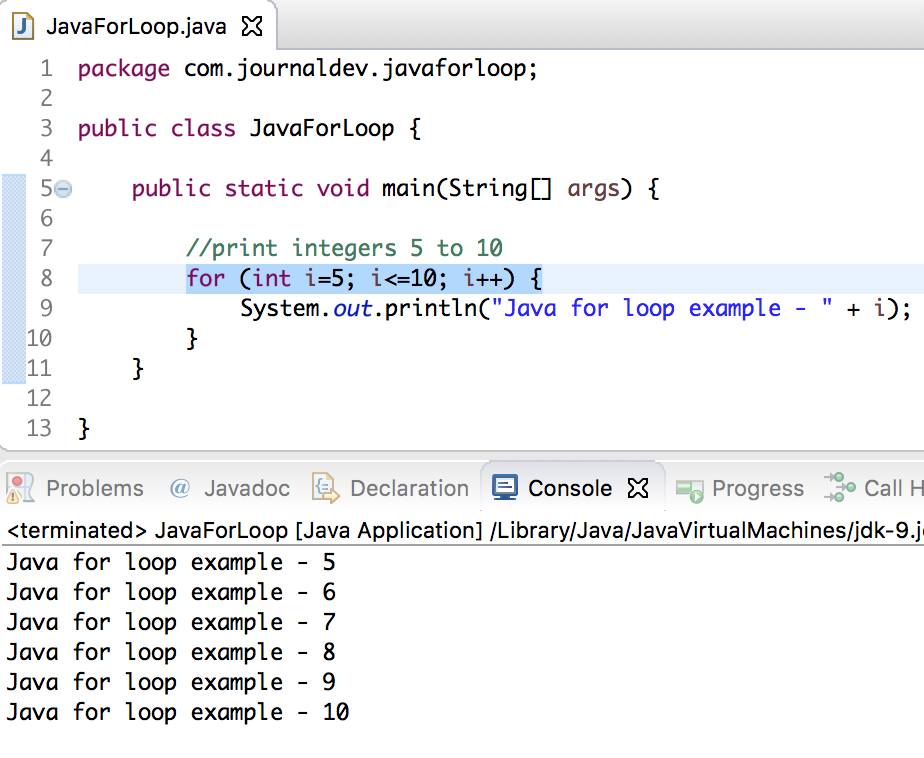Close the Console view
The width and height of the screenshot is (924, 758).
coord(638,488)
